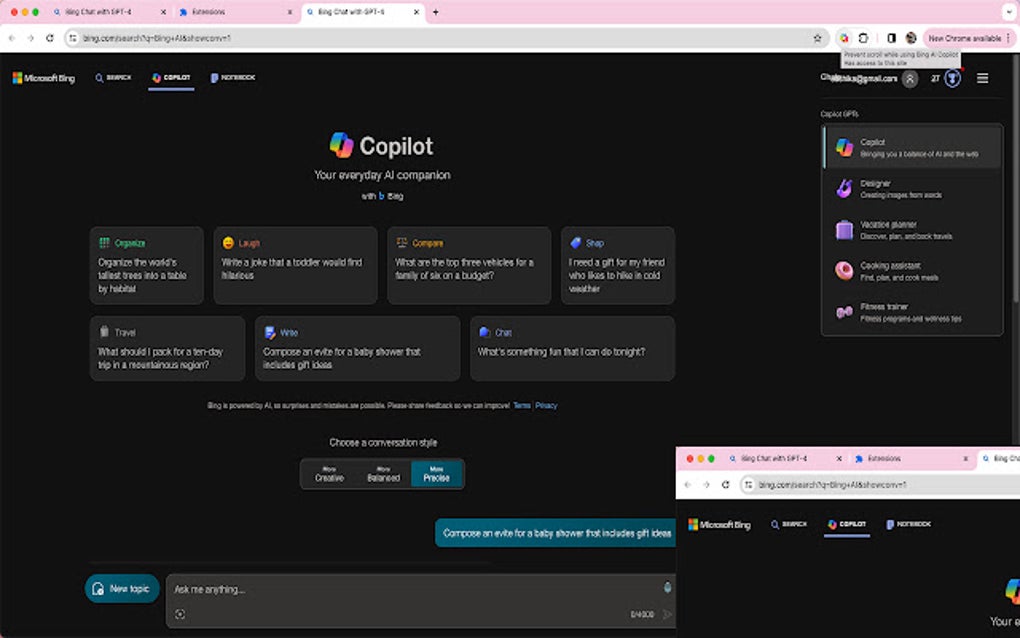Open the profile account menu
Image resolution: width=1020 pixels, height=638 pixels.
pyautogui.click(x=909, y=78)
